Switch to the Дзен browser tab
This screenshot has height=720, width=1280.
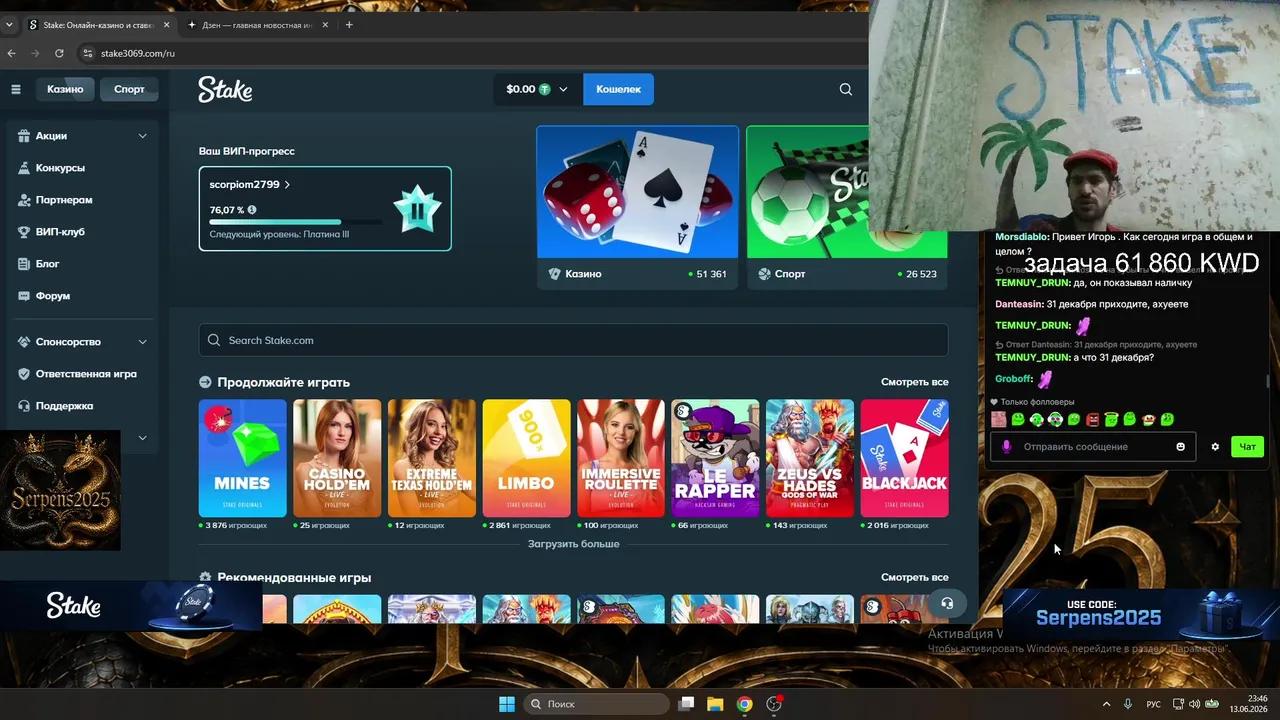pyautogui.click(x=259, y=25)
